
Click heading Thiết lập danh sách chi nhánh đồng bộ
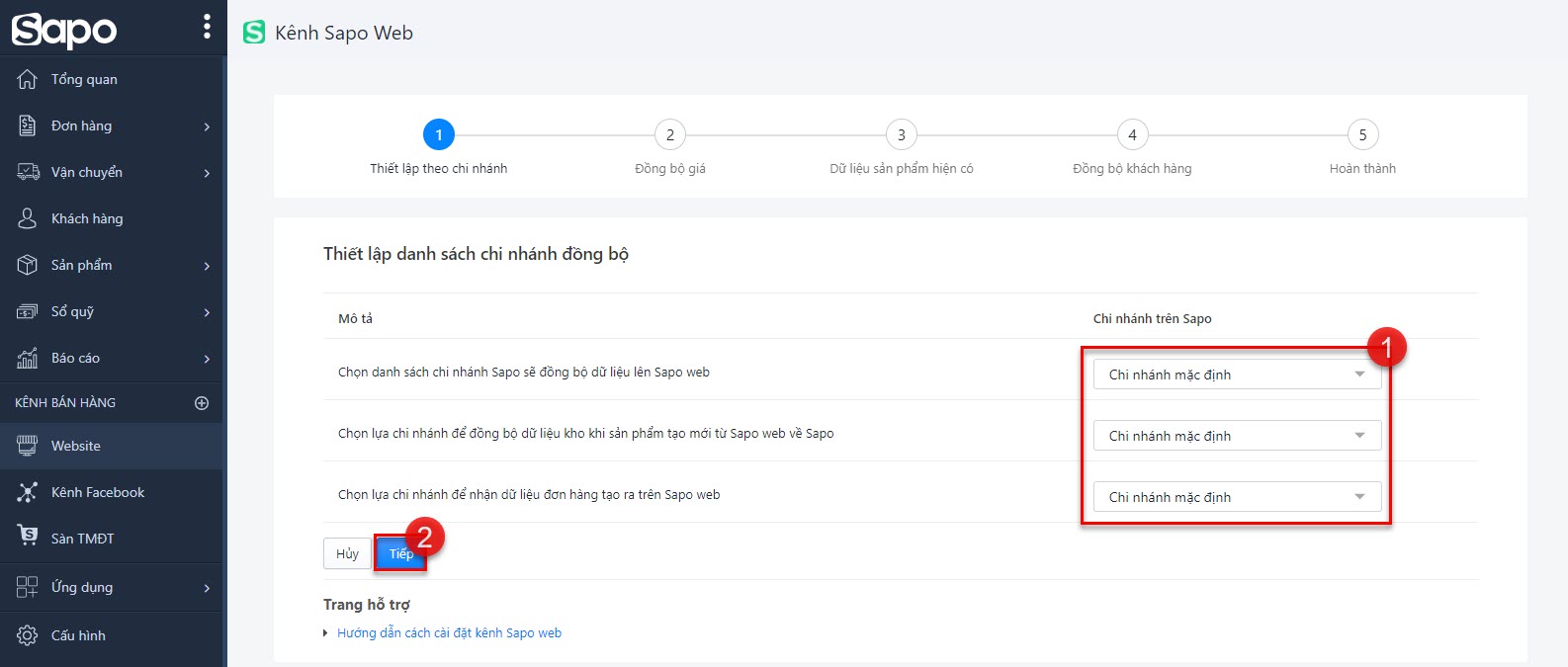(476, 254)
